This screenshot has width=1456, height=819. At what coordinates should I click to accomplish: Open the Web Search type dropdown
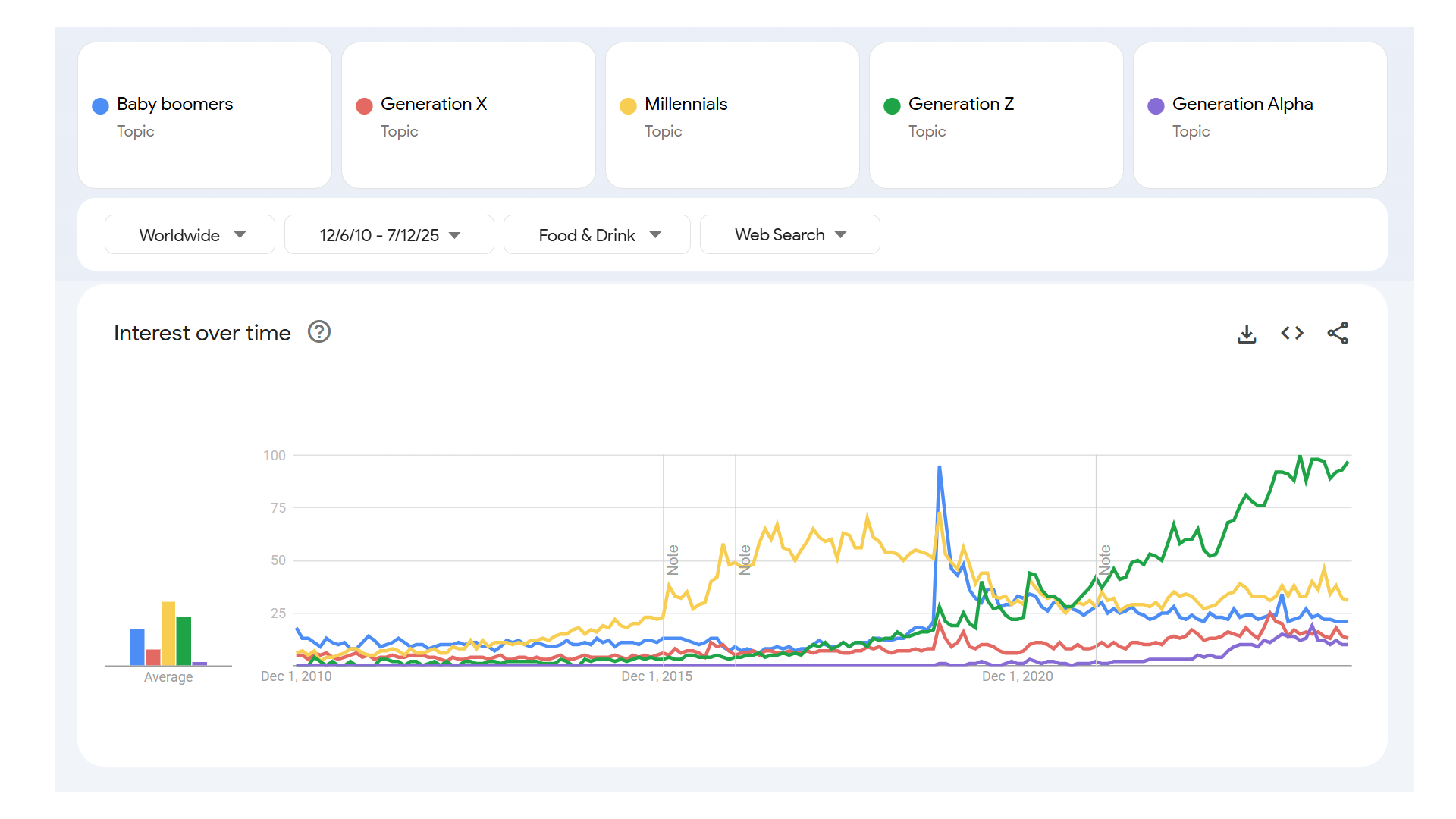click(789, 235)
